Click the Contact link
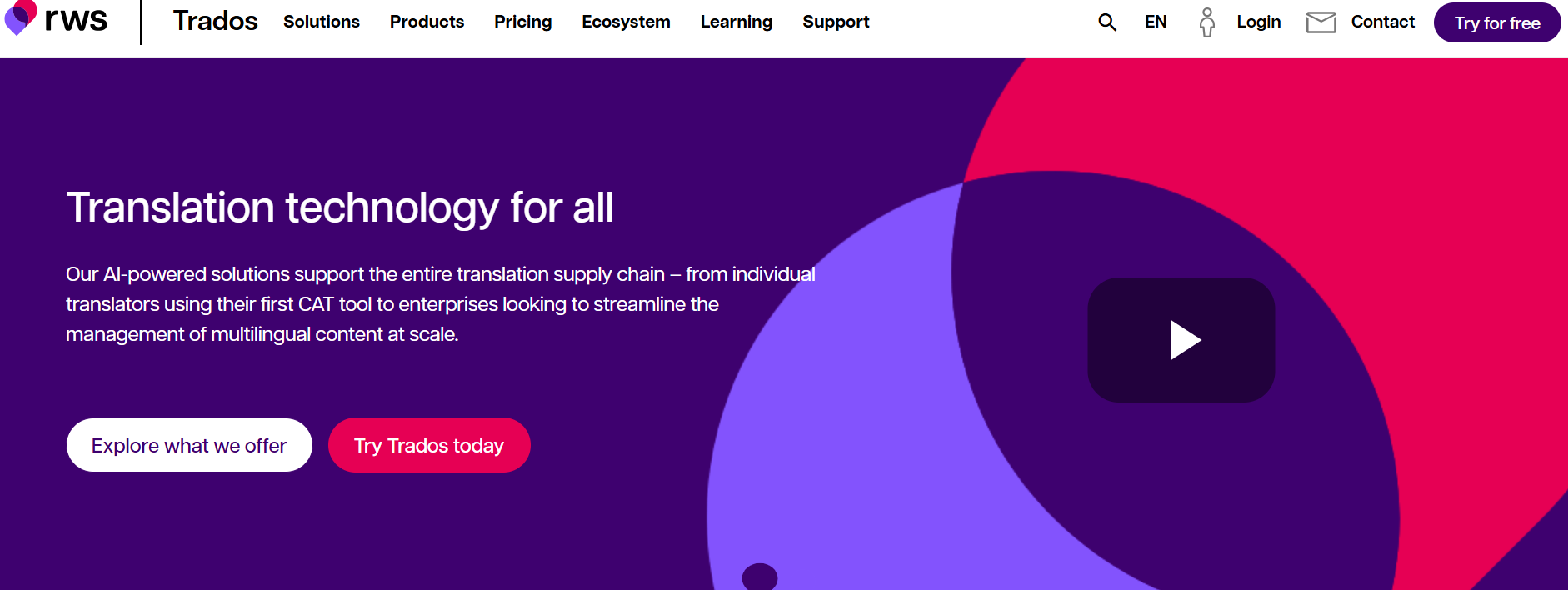Screen dimensions: 1568x590 coord(1383,22)
